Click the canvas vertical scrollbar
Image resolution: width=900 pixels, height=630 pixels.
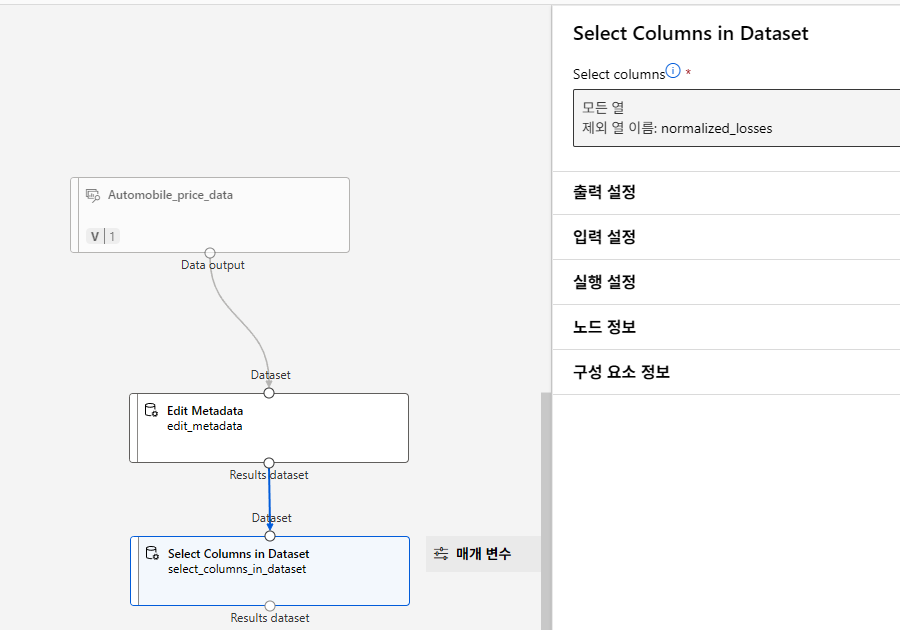pyautogui.click(x=546, y=510)
